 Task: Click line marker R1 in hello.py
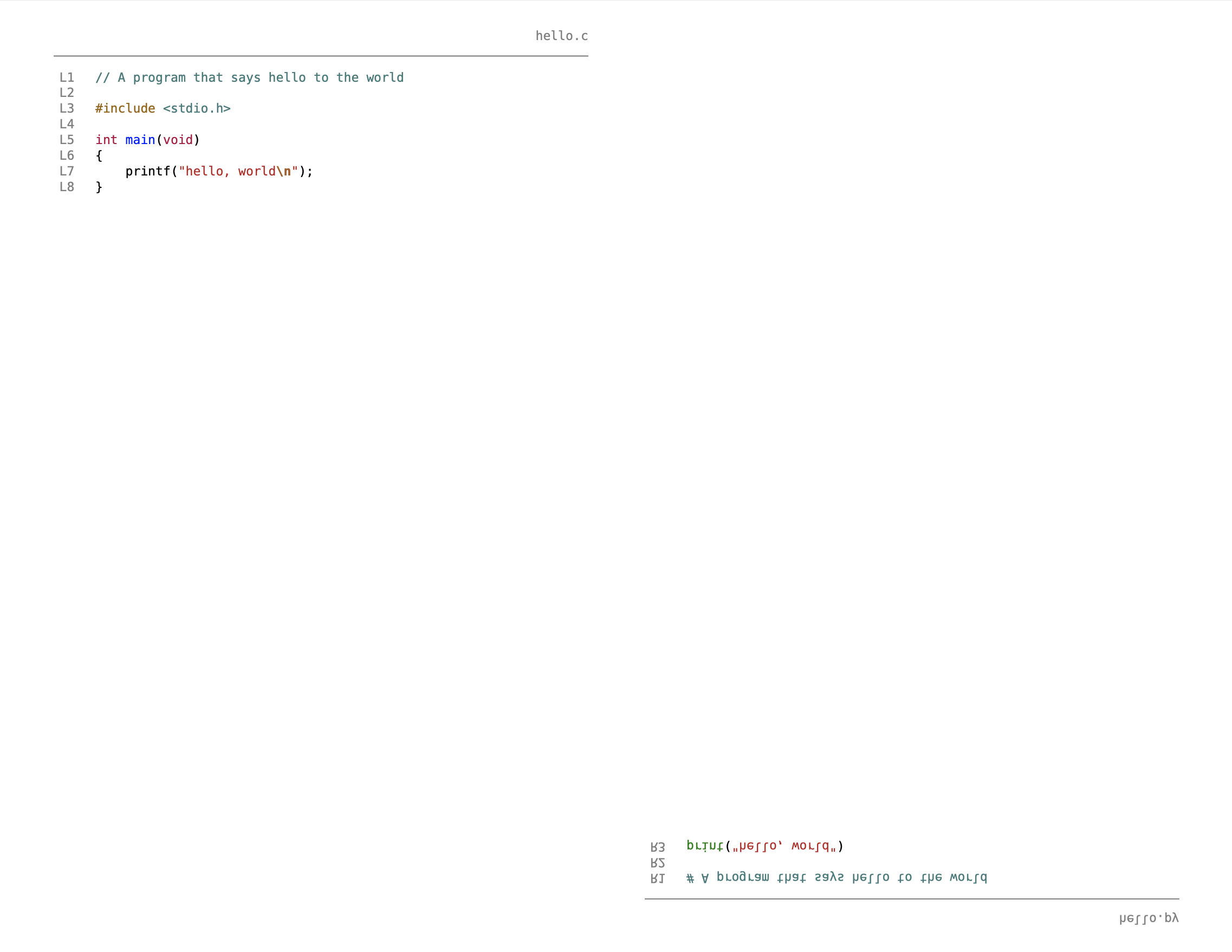658,878
